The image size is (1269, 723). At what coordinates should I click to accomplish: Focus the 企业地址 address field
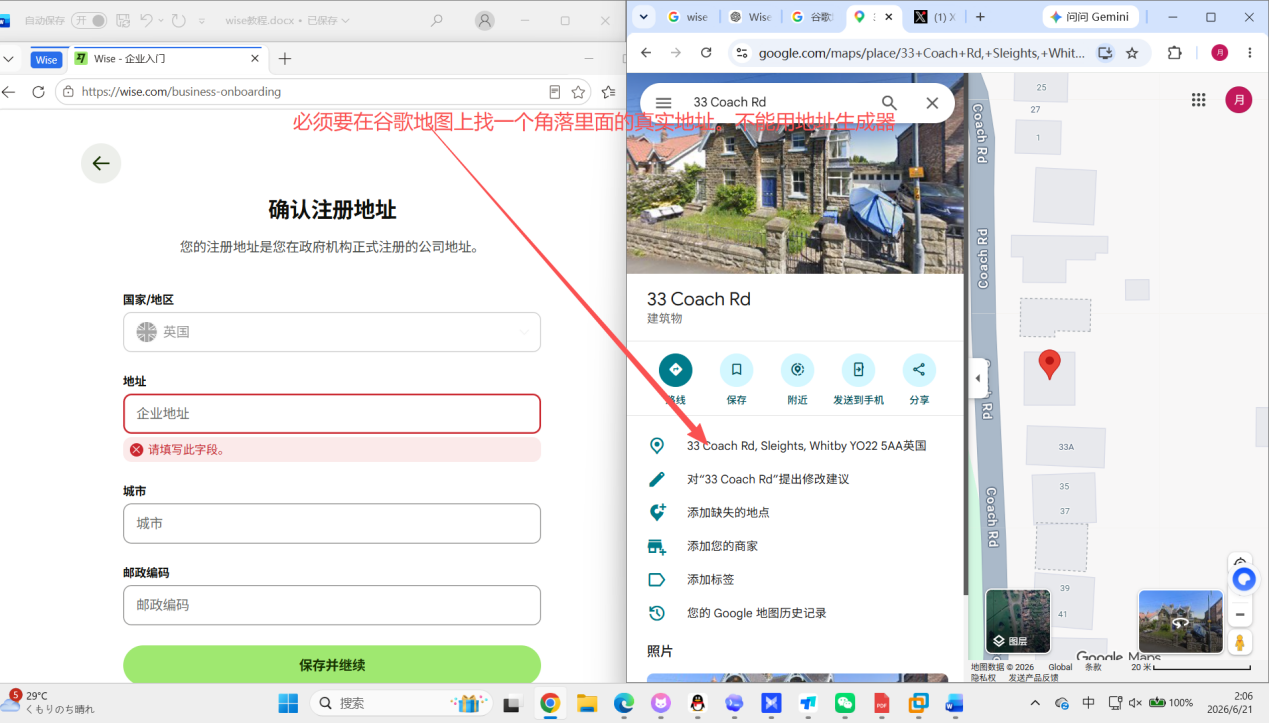(x=332, y=414)
